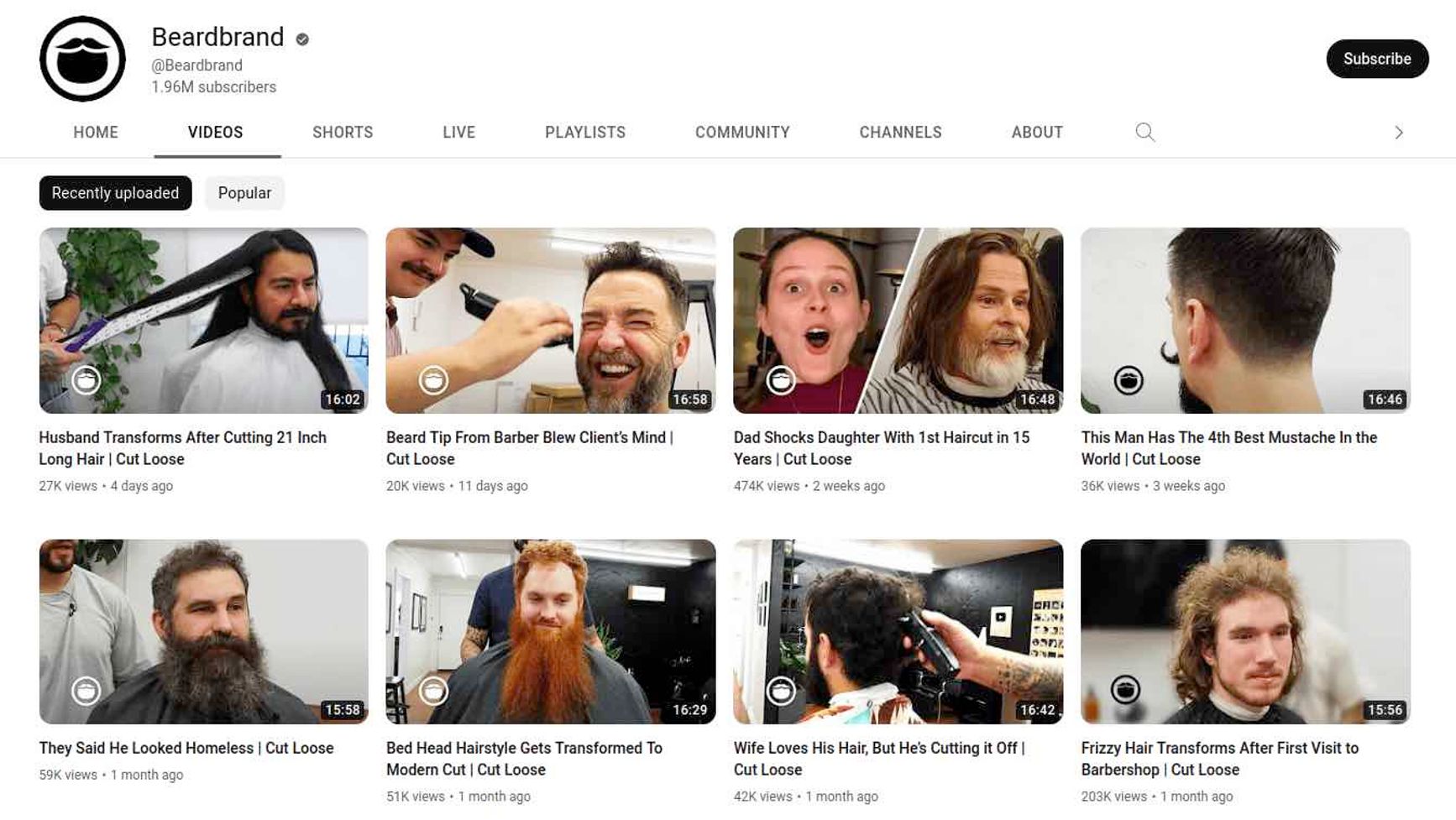Click title 'Dad Shocks Daughter With 1st Haircut'

click(x=882, y=448)
